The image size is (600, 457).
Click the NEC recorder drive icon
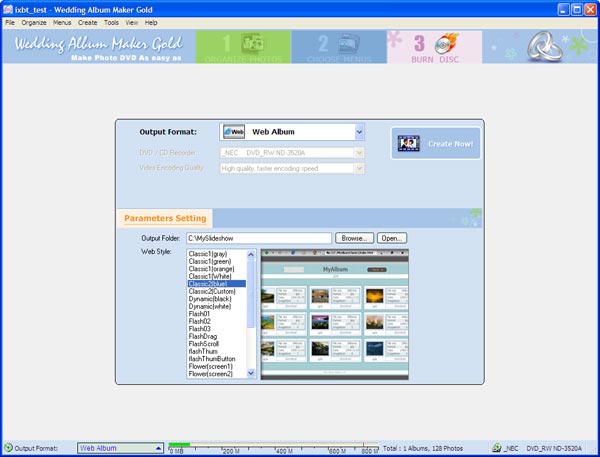point(497,448)
